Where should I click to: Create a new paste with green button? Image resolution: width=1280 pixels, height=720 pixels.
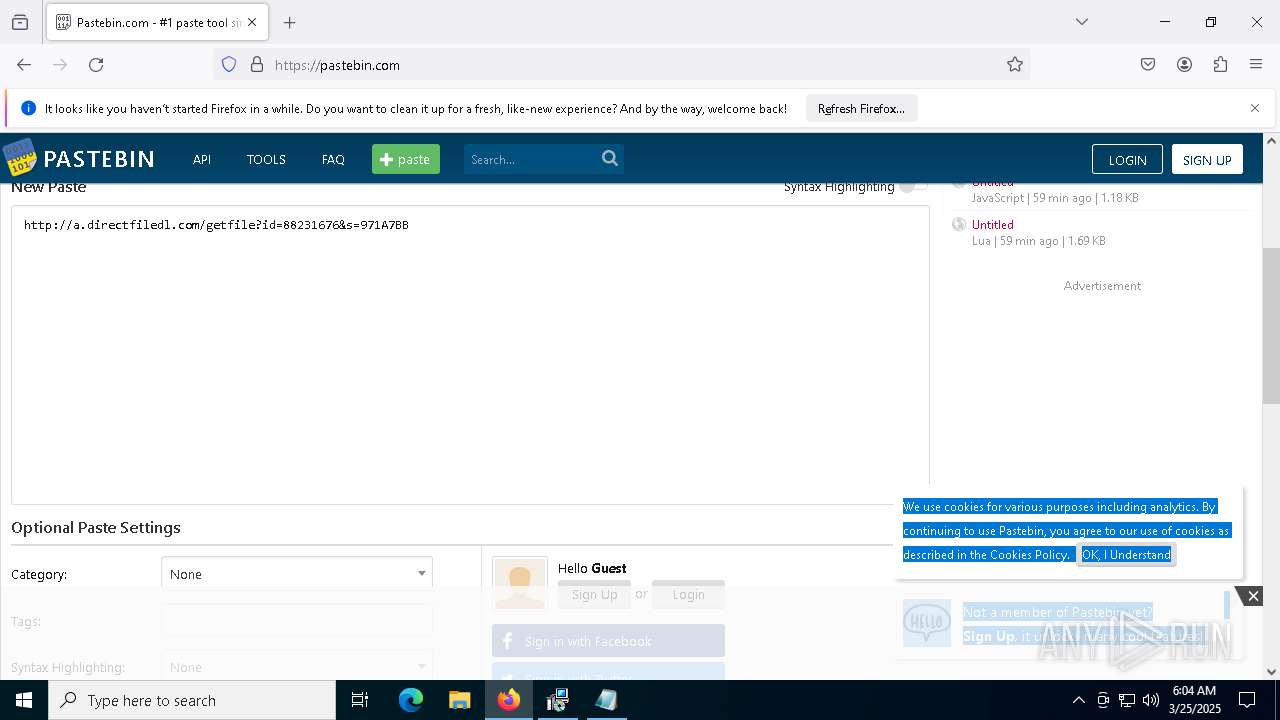pyautogui.click(x=406, y=159)
